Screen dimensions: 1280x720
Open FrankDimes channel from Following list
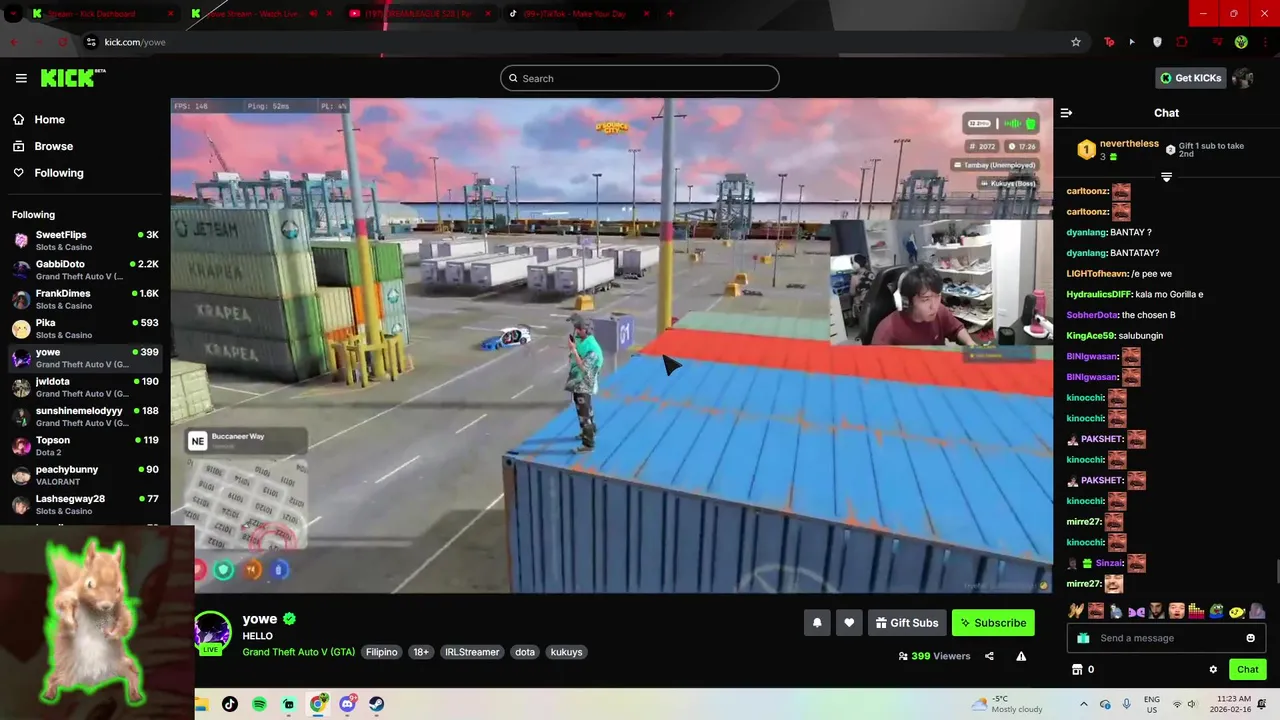click(85, 299)
